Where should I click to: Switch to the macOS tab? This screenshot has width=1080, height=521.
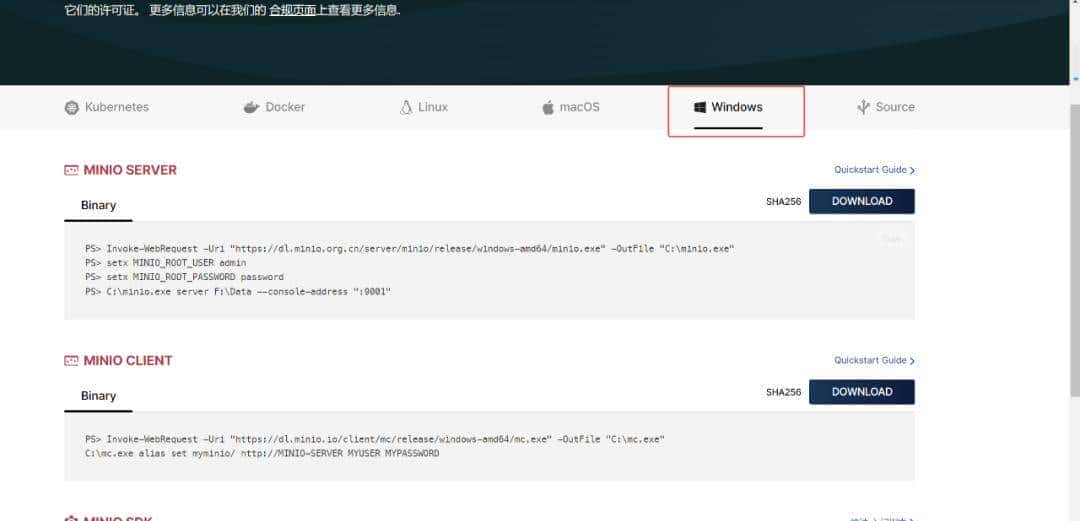pos(570,108)
